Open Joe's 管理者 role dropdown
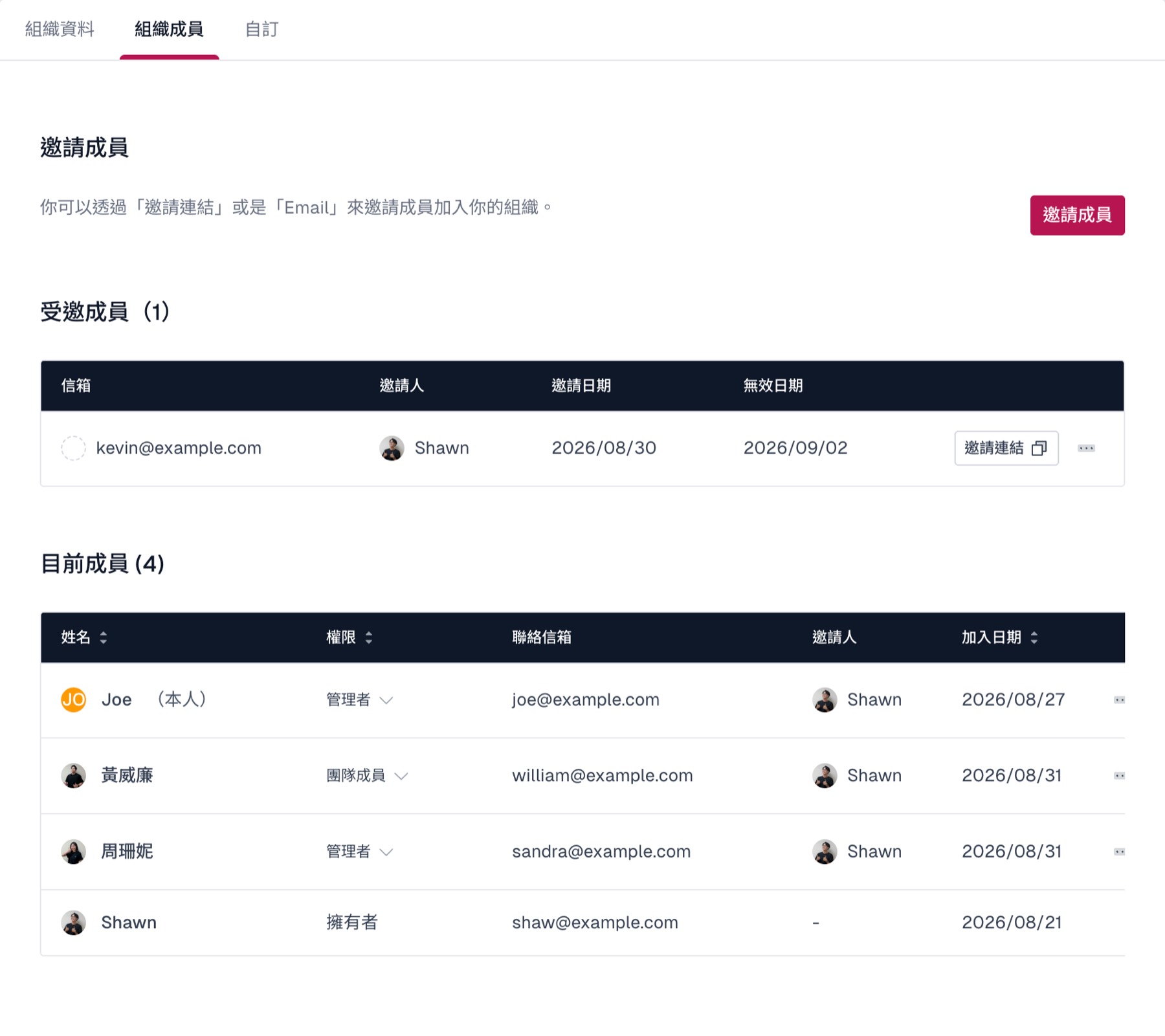Viewport: 1165px width, 1036px height. click(x=359, y=700)
